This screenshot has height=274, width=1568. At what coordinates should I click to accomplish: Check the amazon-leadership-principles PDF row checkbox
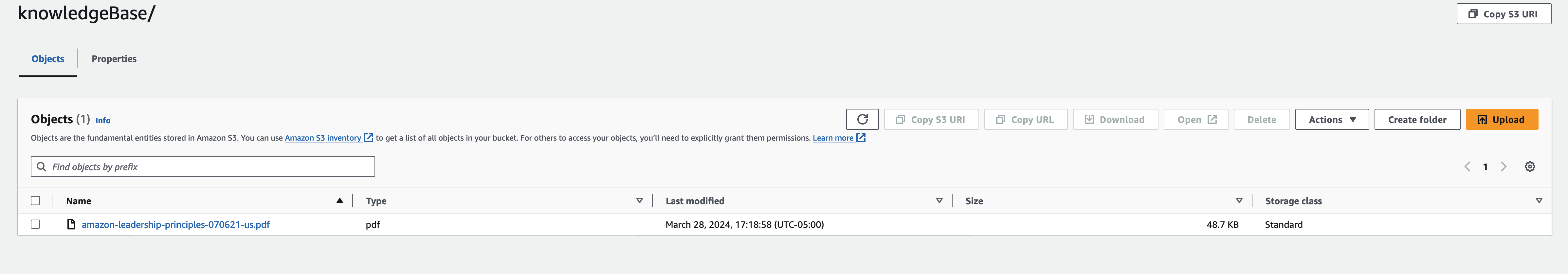coord(35,224)
